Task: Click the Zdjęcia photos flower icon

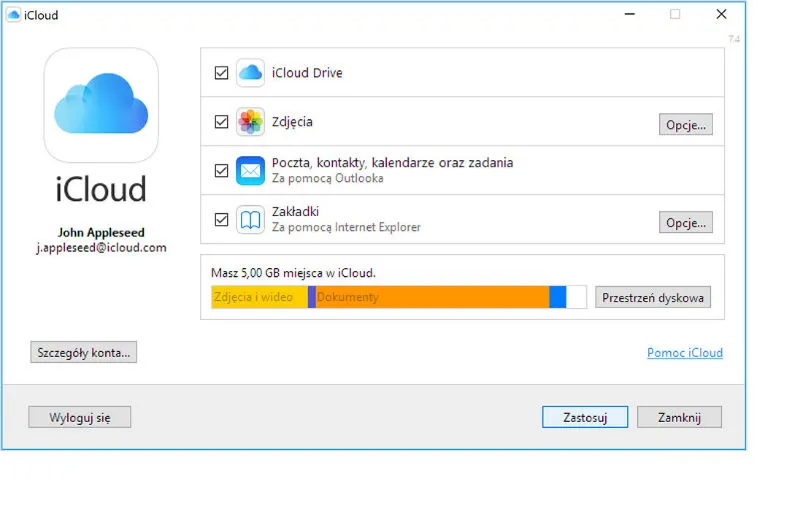Action: (x=250, y=121)
